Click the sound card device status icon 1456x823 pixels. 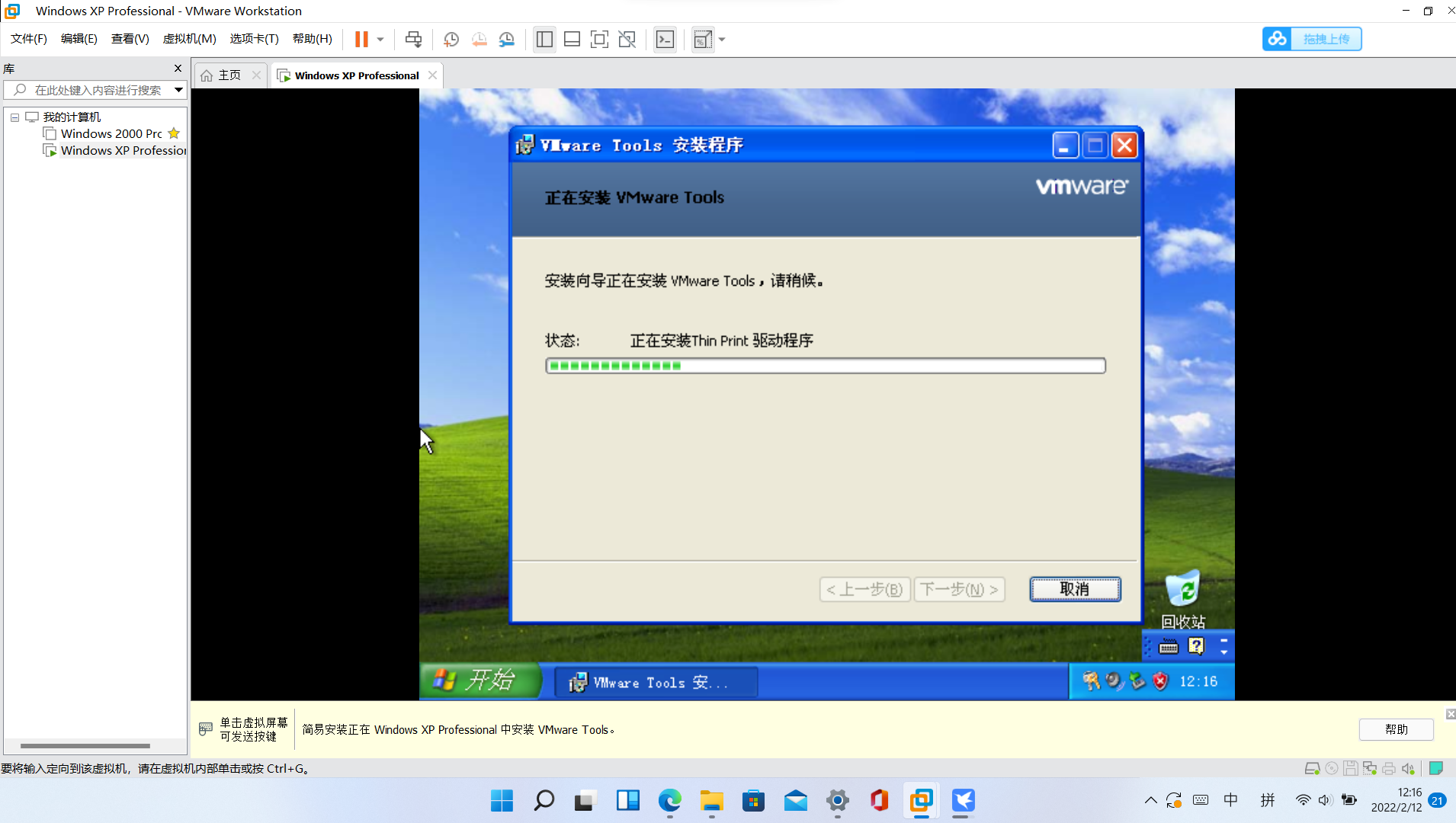pos(1408,768)
